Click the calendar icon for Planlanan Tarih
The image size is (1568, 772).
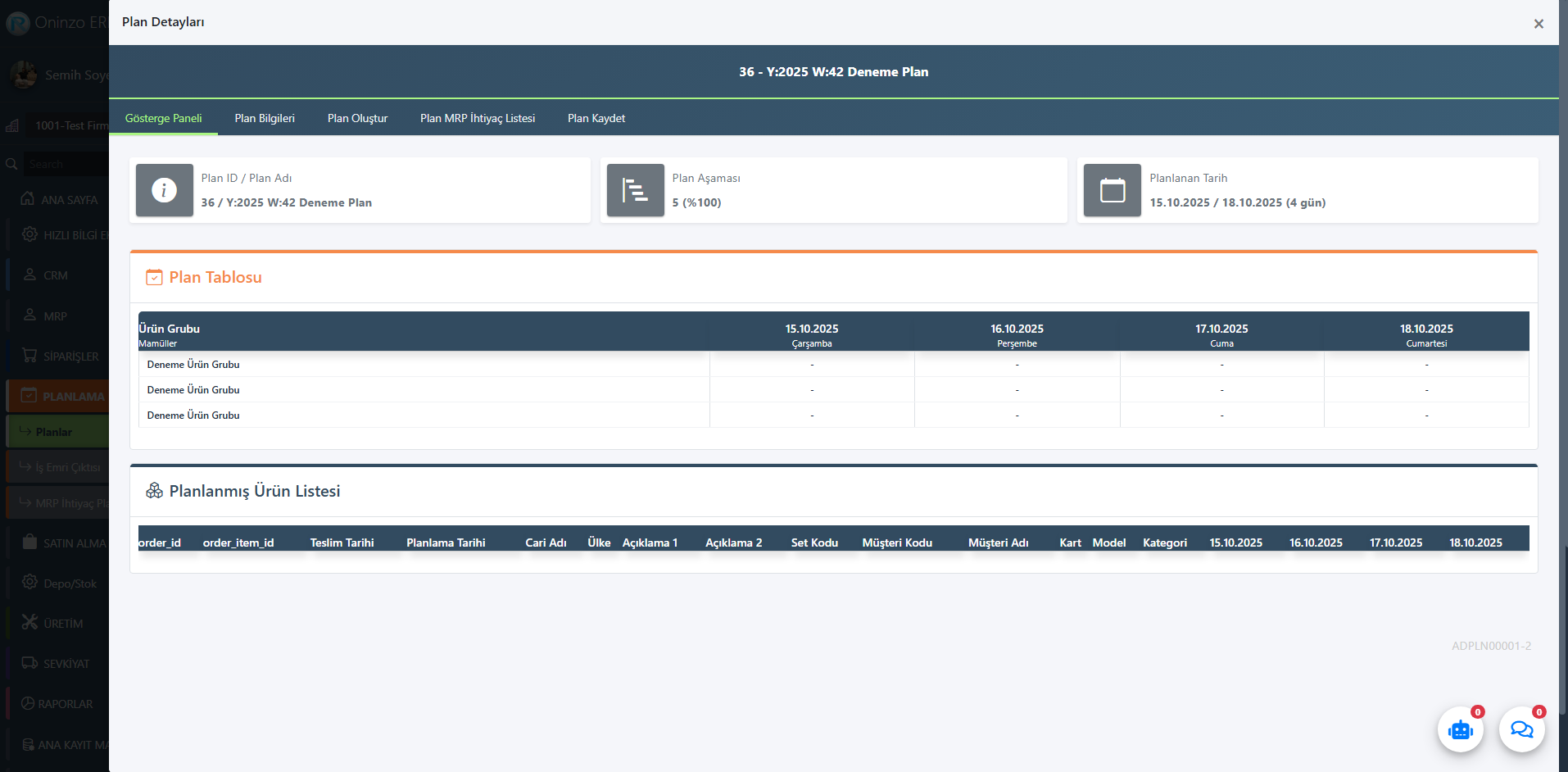(1112, 190)
